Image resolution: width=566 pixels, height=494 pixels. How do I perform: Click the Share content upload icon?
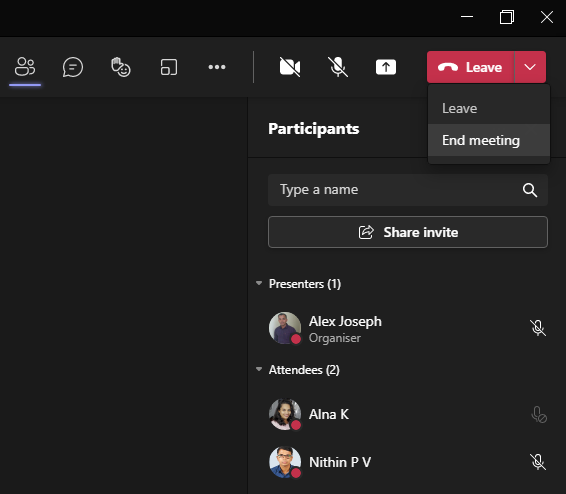coord(386,67)
